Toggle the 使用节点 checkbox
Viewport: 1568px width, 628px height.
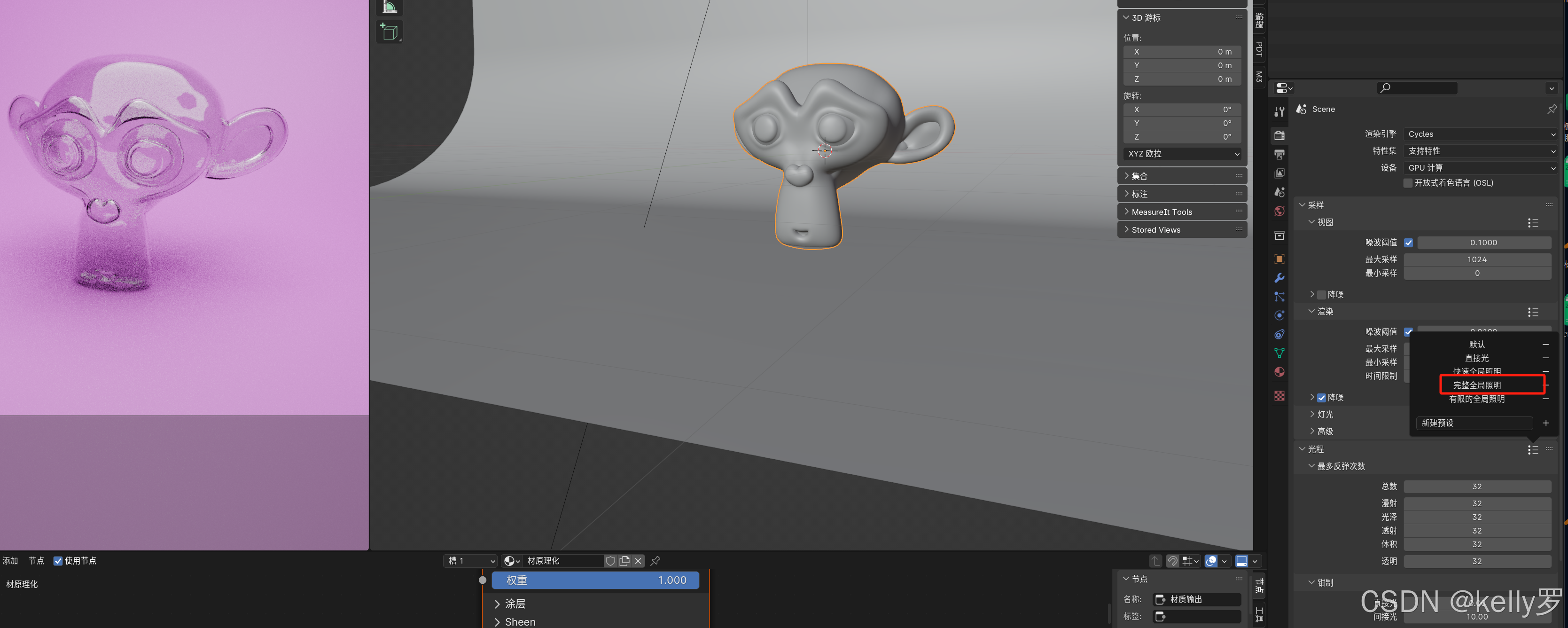click(x=58, y=560)
